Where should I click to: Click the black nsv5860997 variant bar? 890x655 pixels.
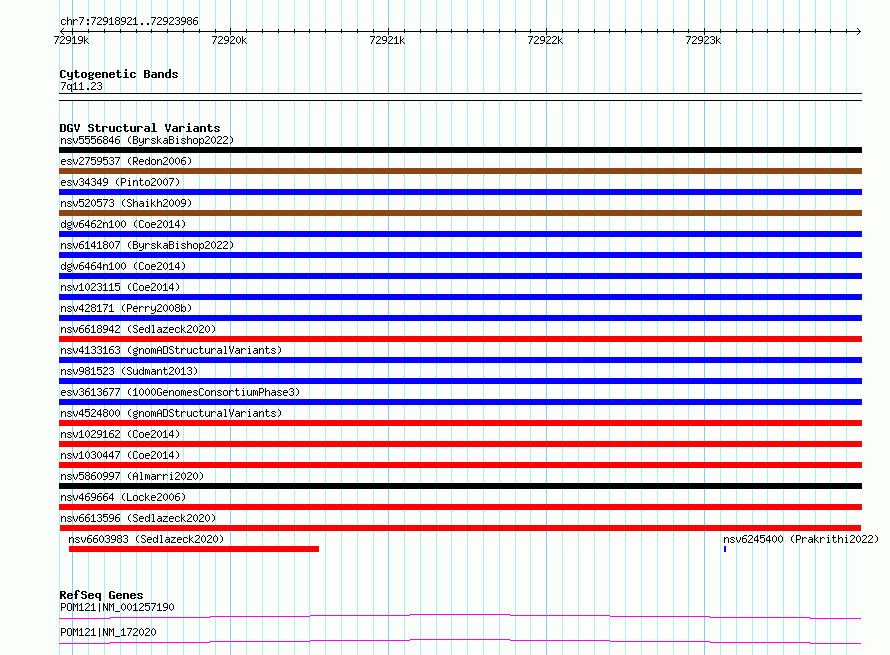point(460,486)
